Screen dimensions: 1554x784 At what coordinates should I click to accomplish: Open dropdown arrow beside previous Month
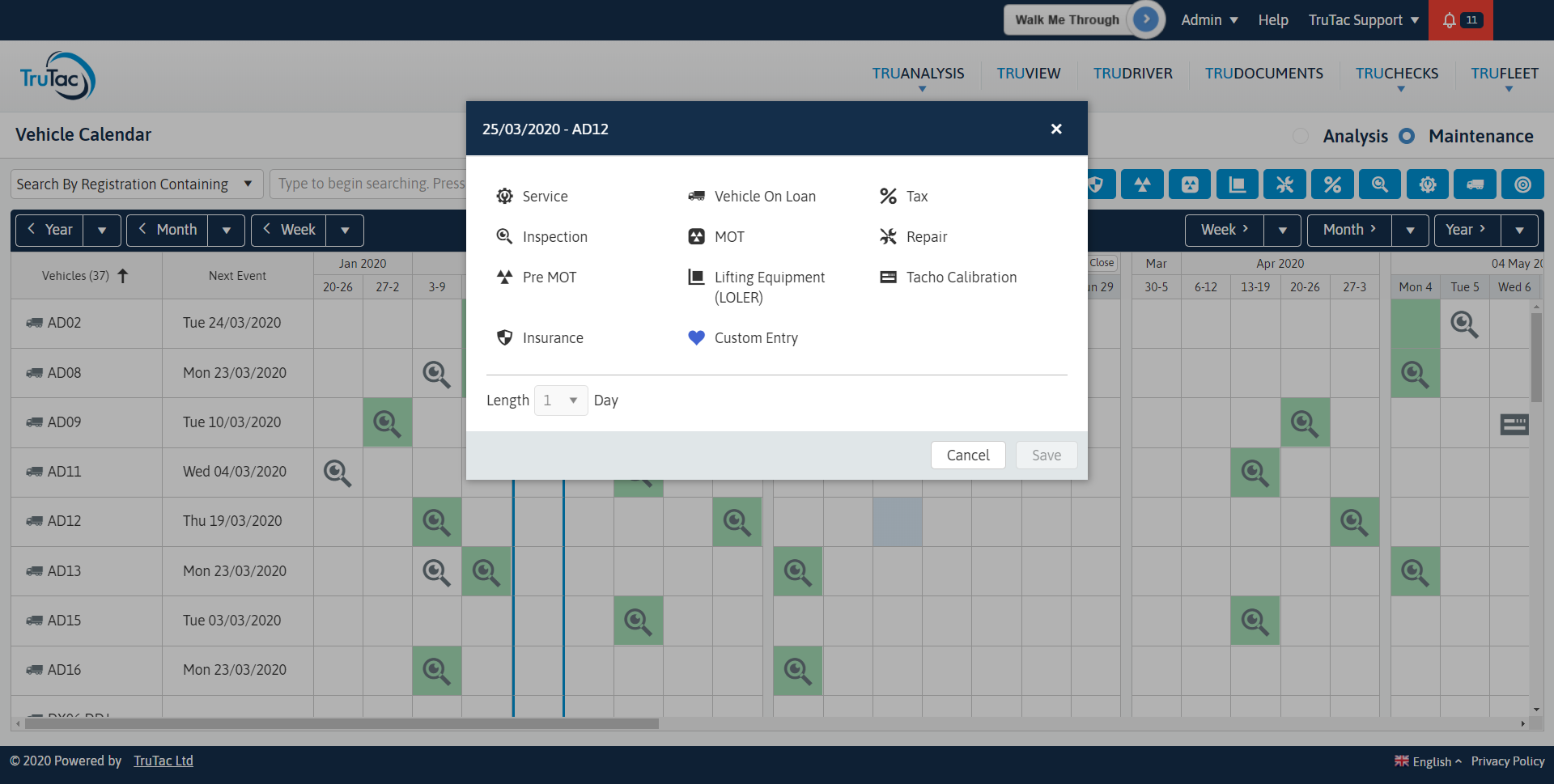[x=227, y=231]
